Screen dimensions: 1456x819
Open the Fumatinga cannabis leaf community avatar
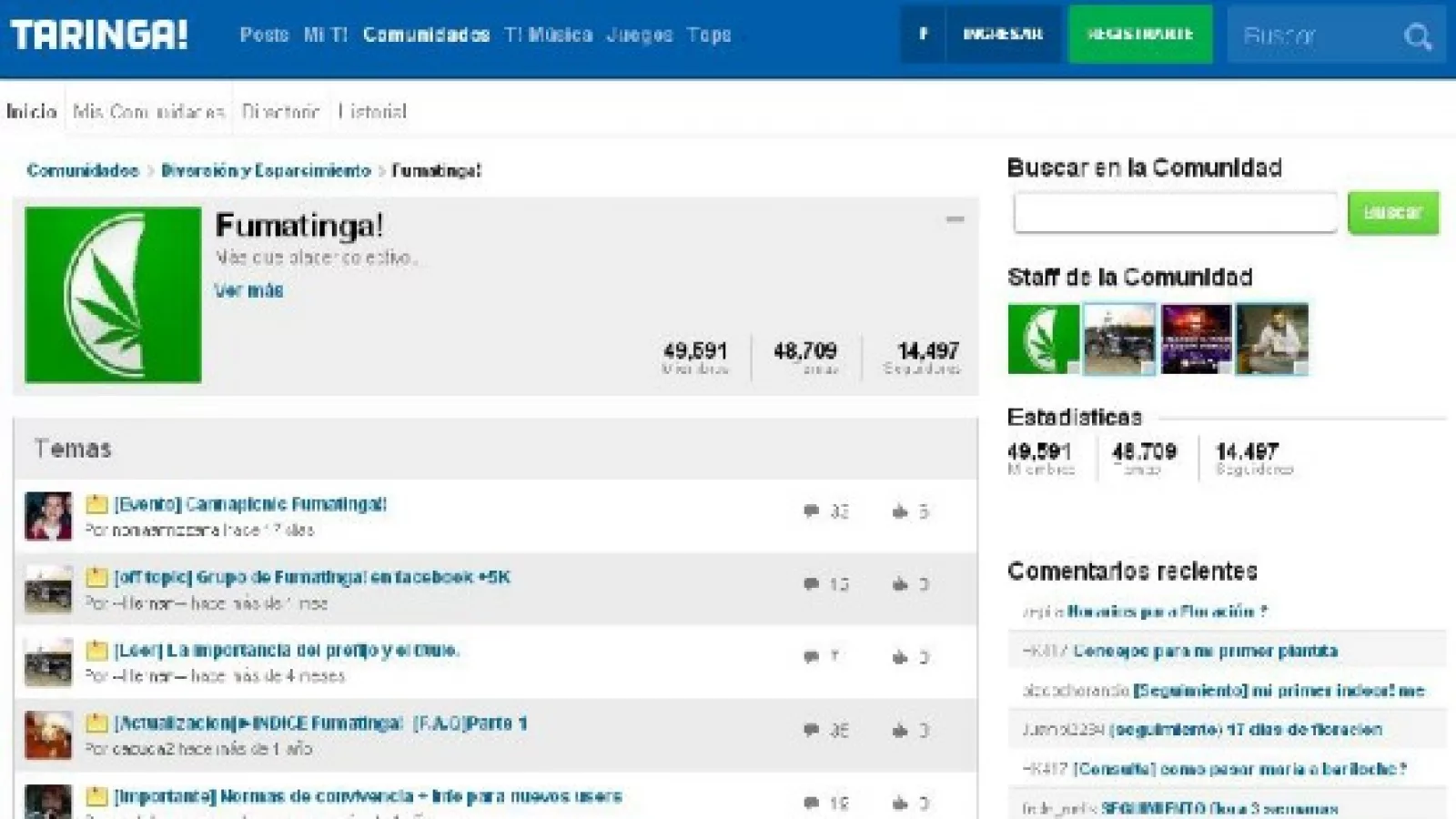point(113,295)
